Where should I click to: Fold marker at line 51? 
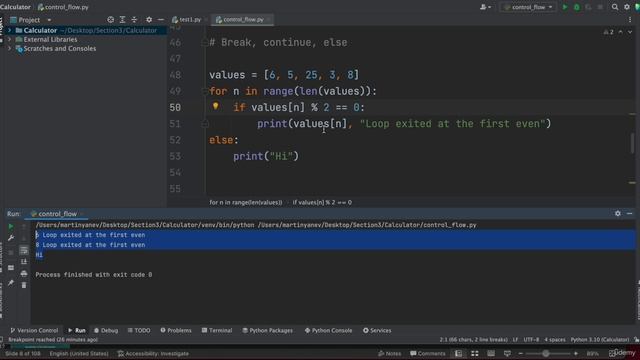205,124
